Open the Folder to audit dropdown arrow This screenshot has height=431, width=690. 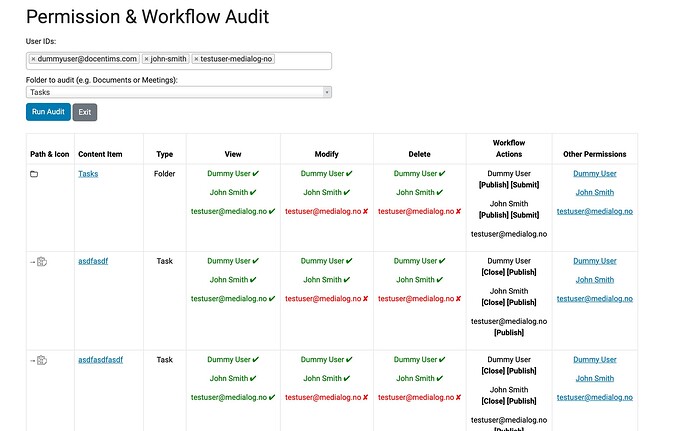(327, 92)
